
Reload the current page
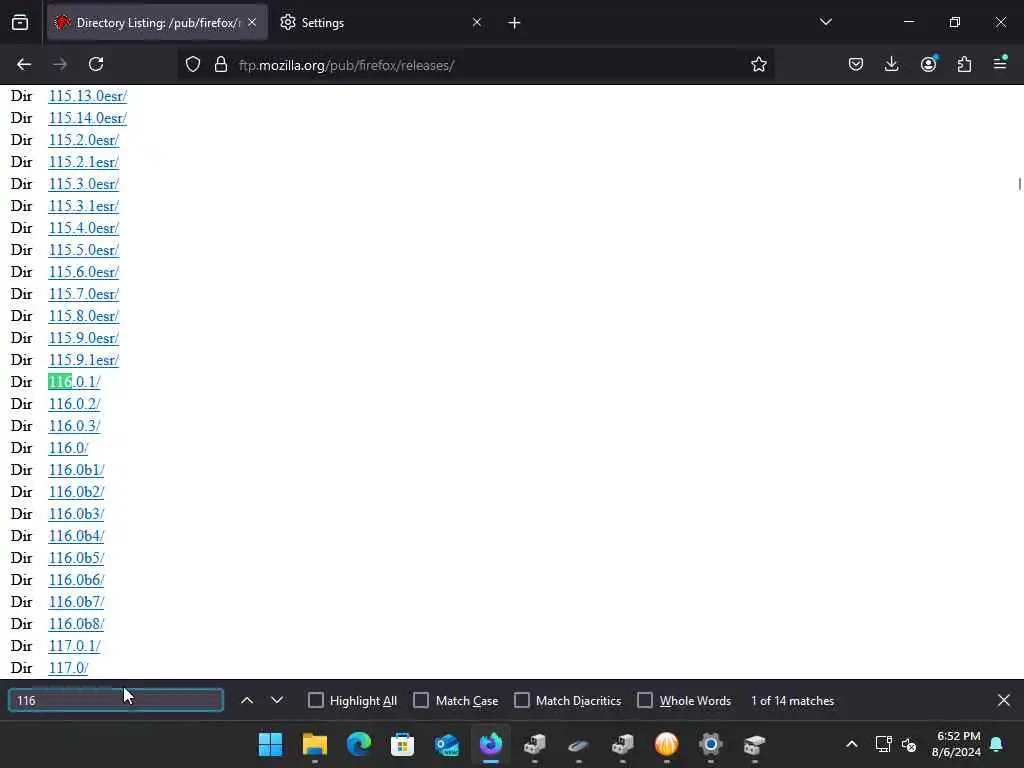pos(96,64)
